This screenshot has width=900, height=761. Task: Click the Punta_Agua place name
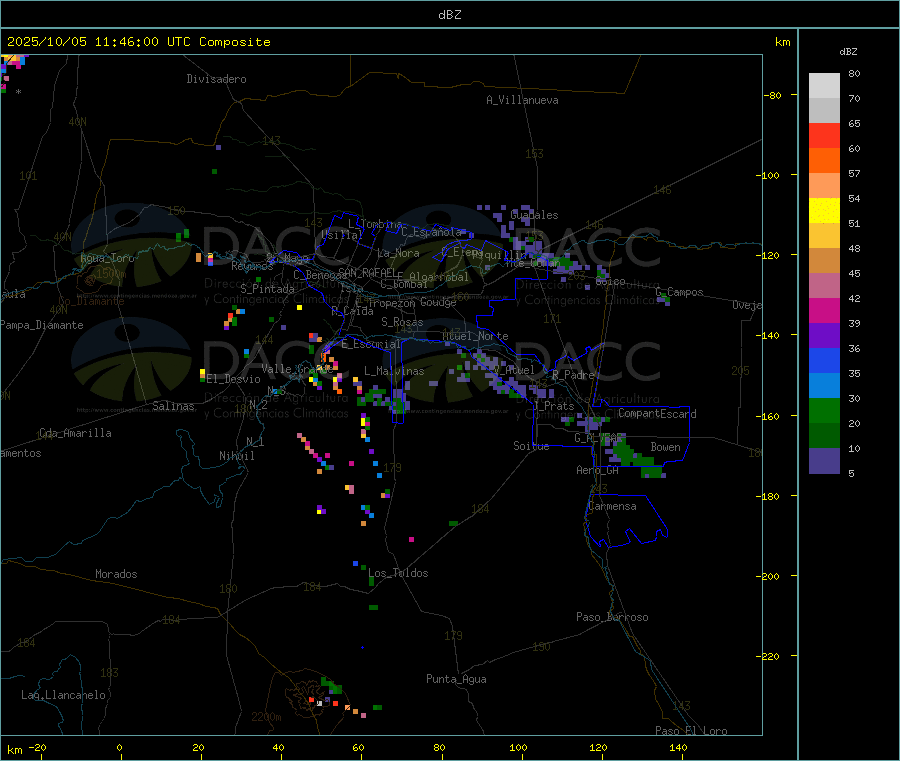pos(456,679)
